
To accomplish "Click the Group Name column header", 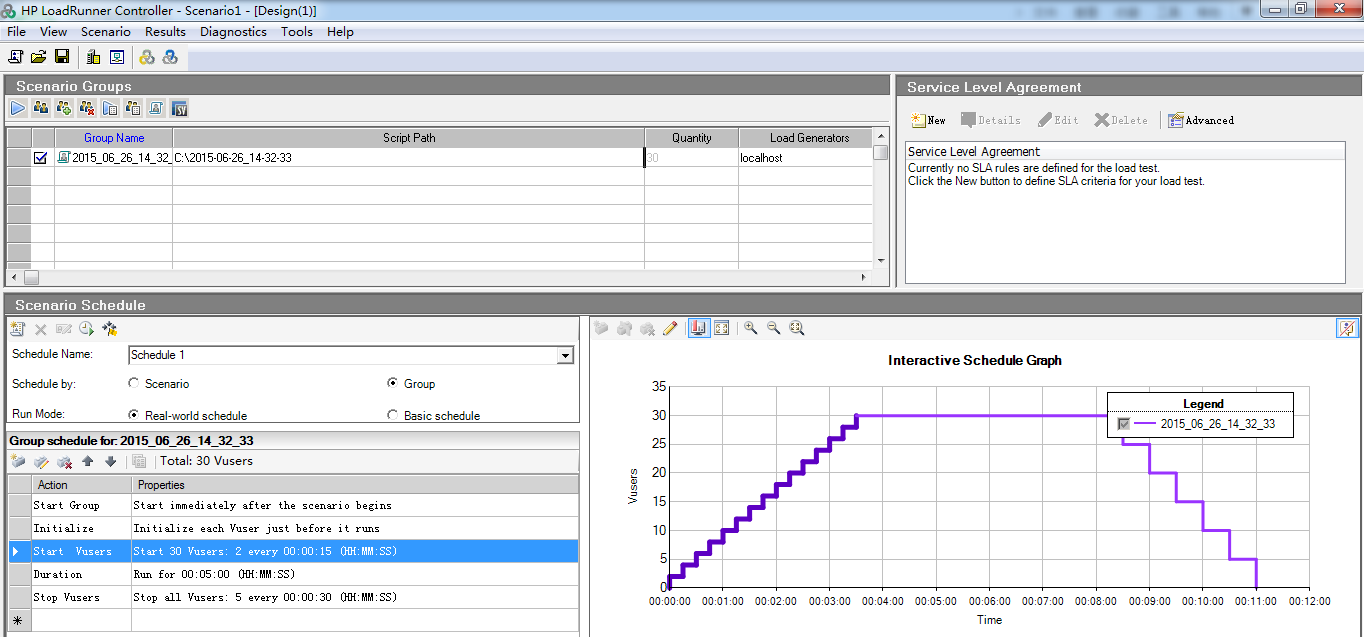I will (x=114, y=138).
